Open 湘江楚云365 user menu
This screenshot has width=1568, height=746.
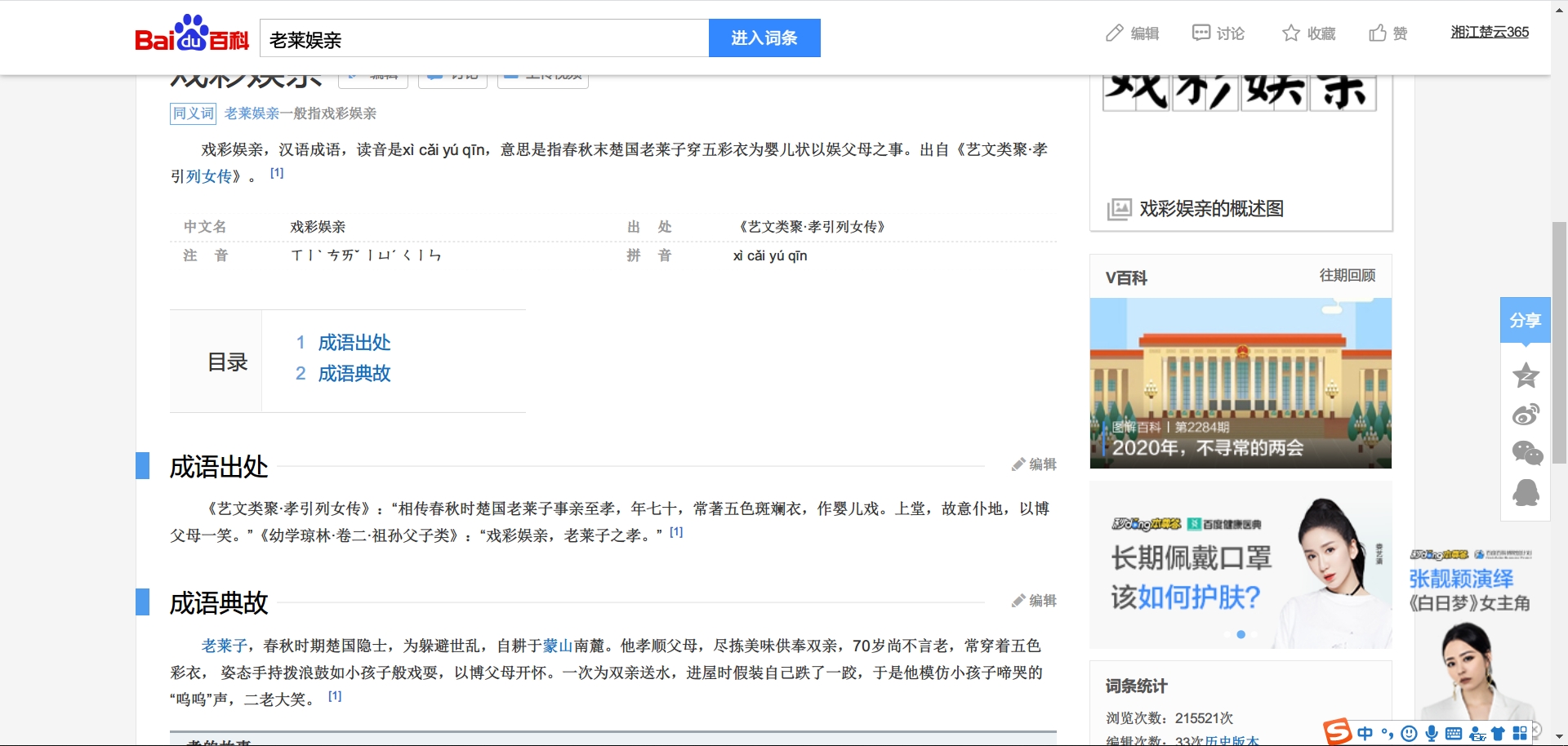(1489, 32)
